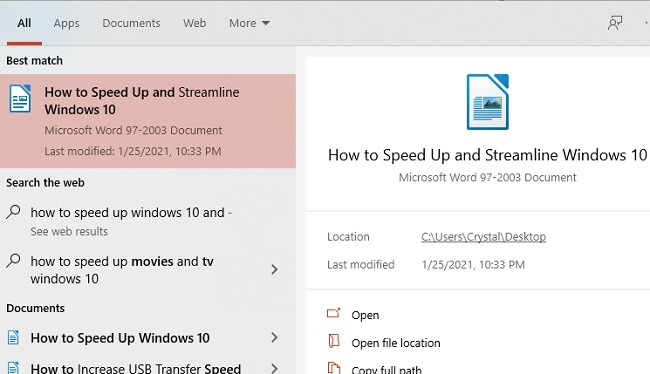
Task: Click the feedback person icon
Action: (x=615, y=23)
